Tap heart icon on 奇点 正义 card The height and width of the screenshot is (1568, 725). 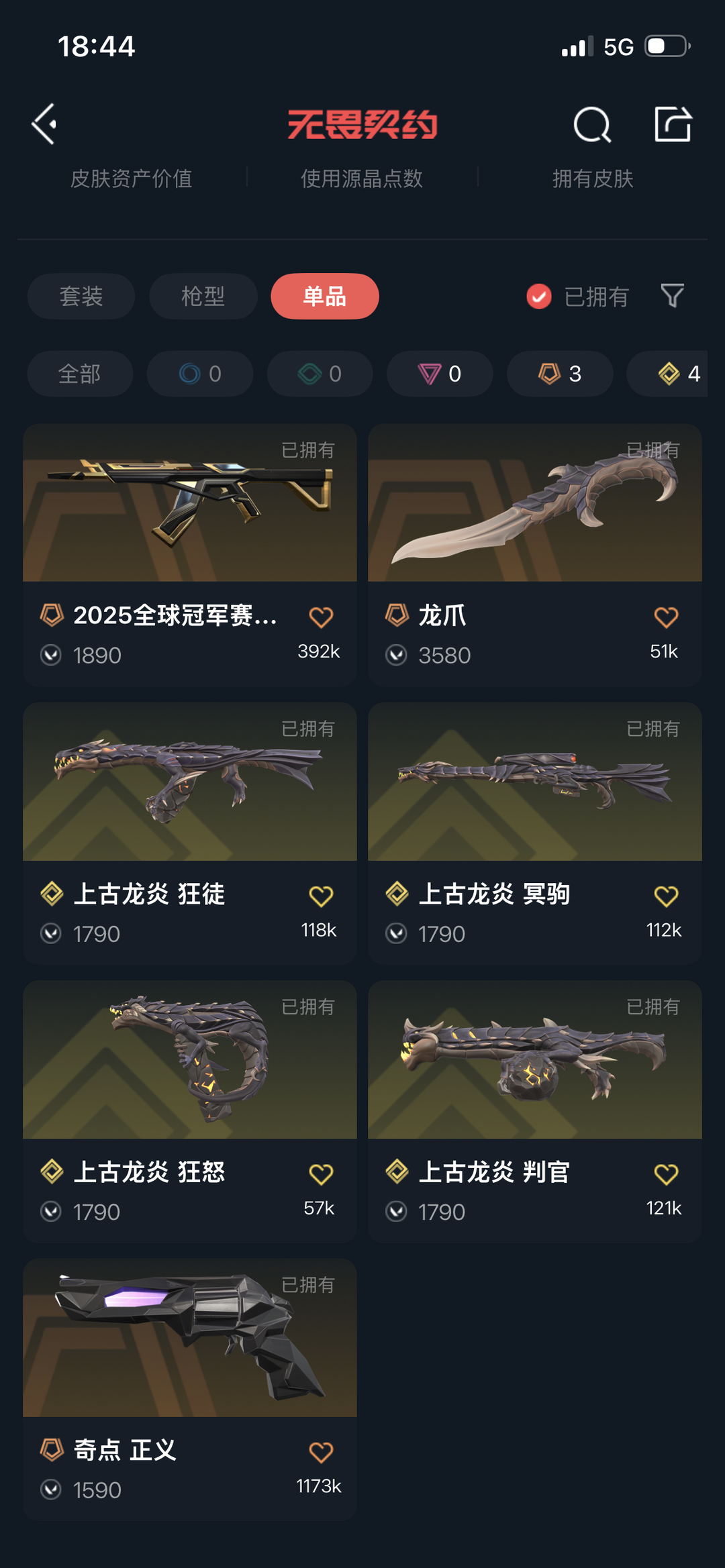pos(321,1452)
